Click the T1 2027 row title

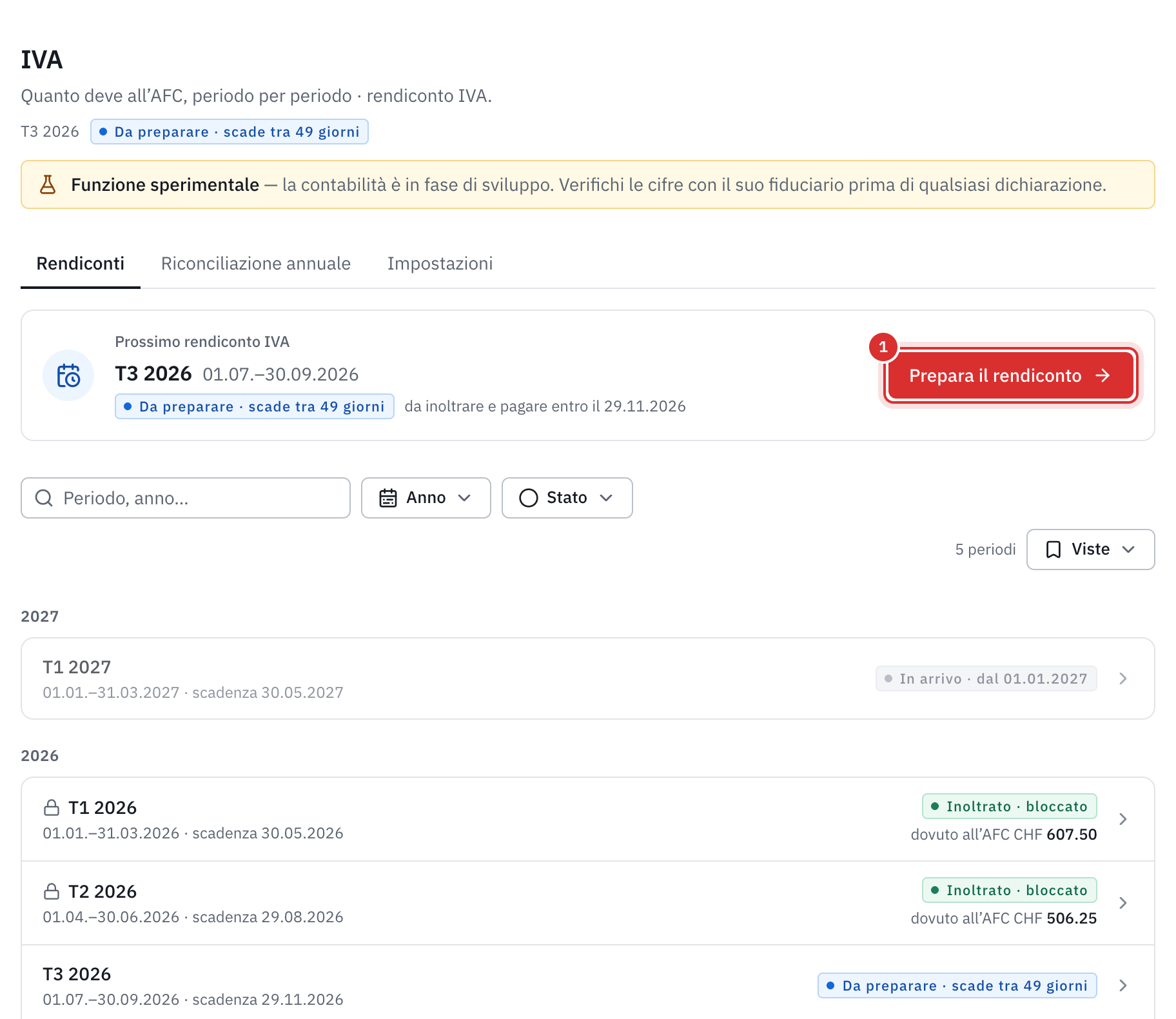77,667
